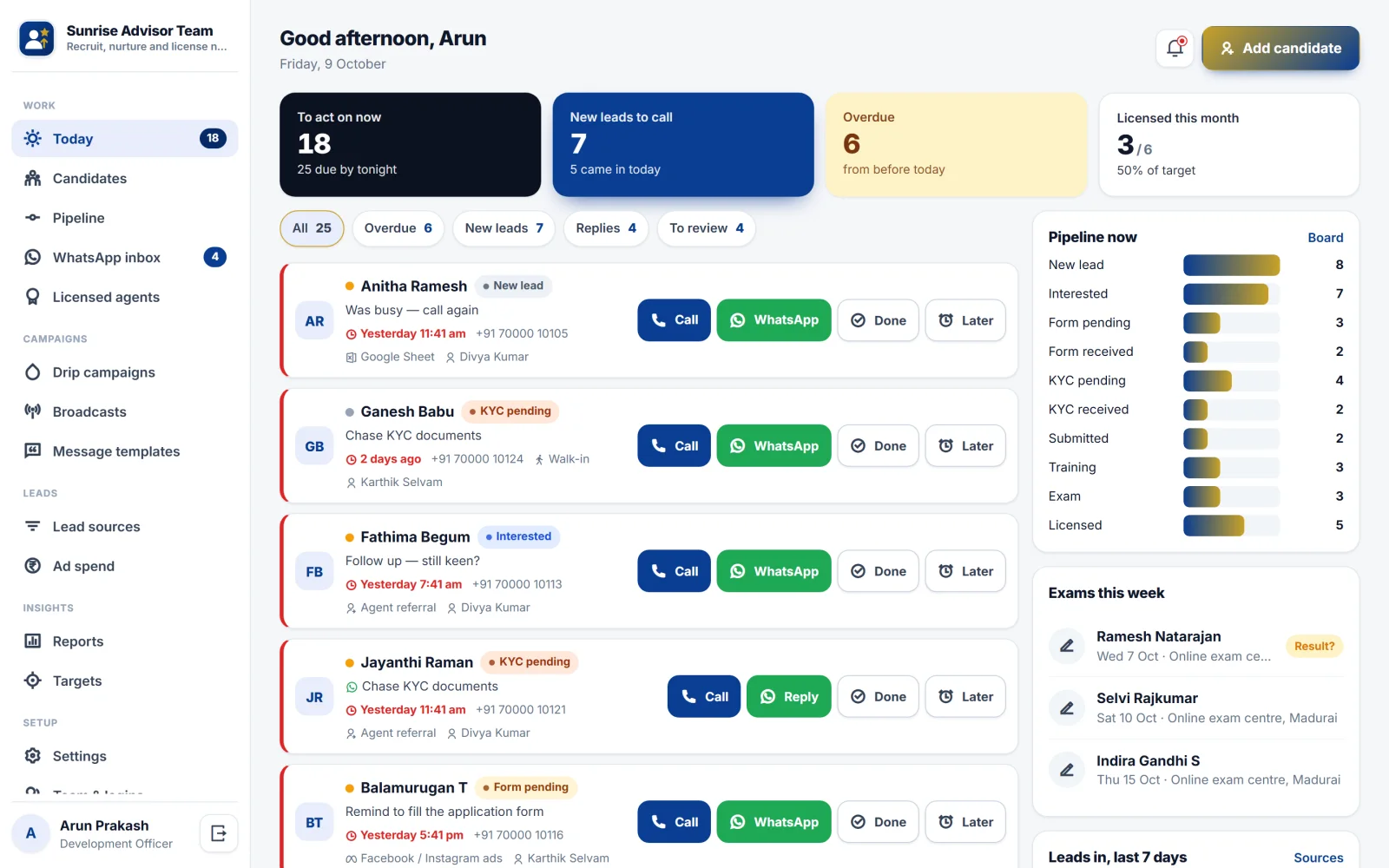WhatsApp Ganesh Babu

coord(774,445)
